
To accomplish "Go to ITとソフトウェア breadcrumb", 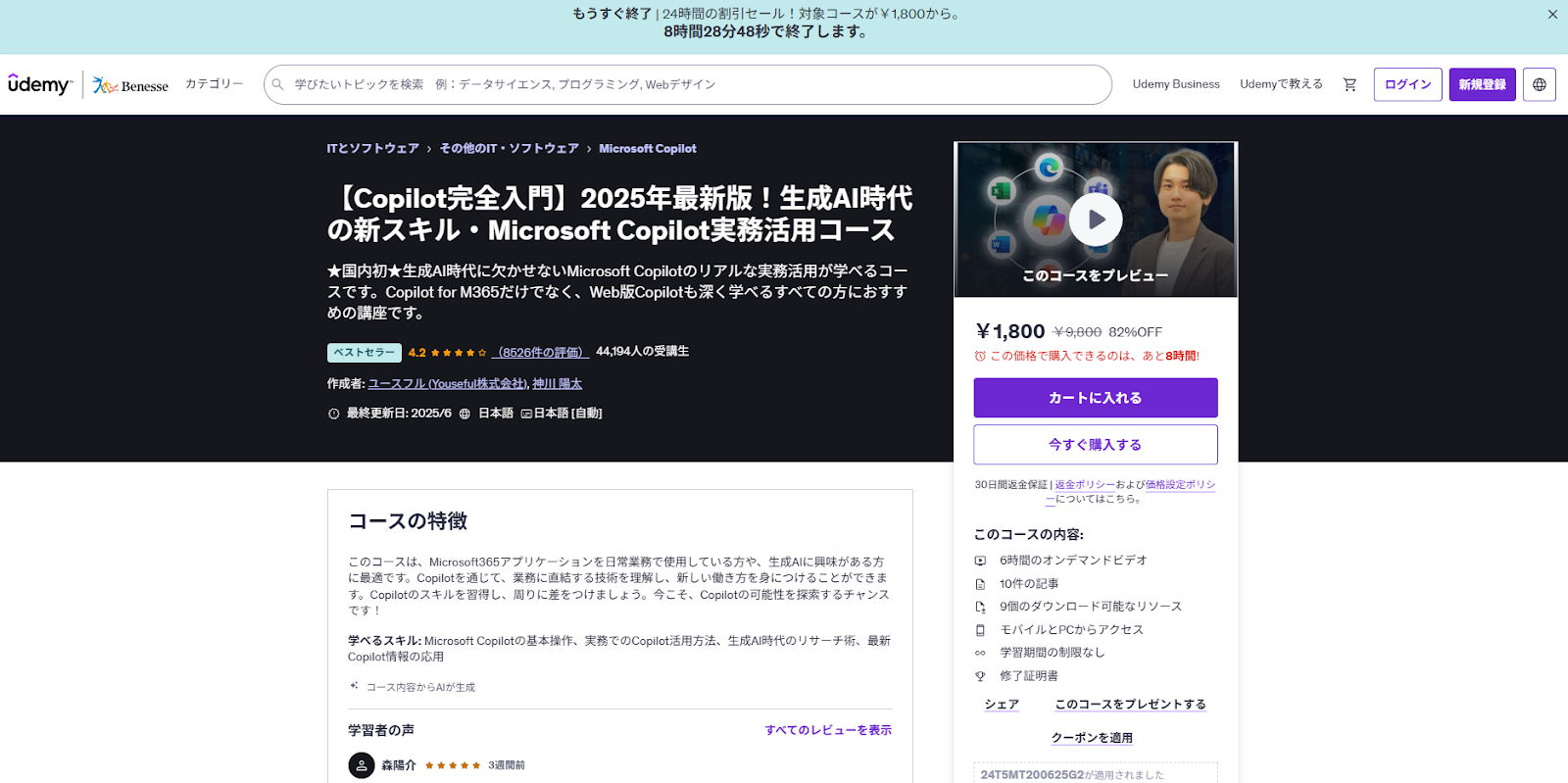I will (372, 149).
